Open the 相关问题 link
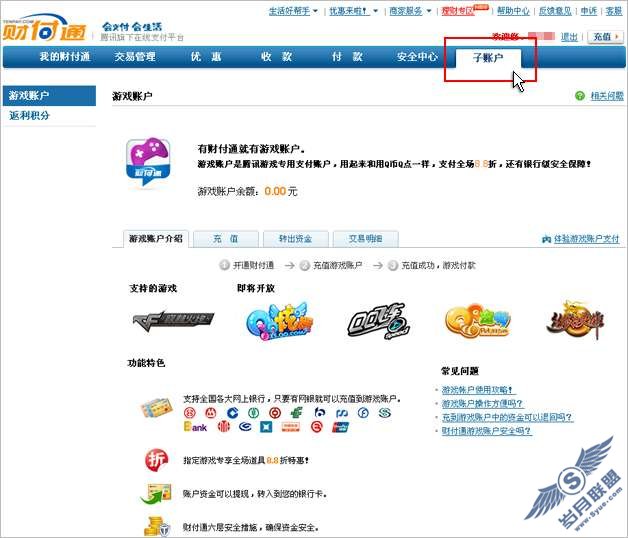Image resolution: width=628 pixels, height=538 pixels. click(607, 96)
